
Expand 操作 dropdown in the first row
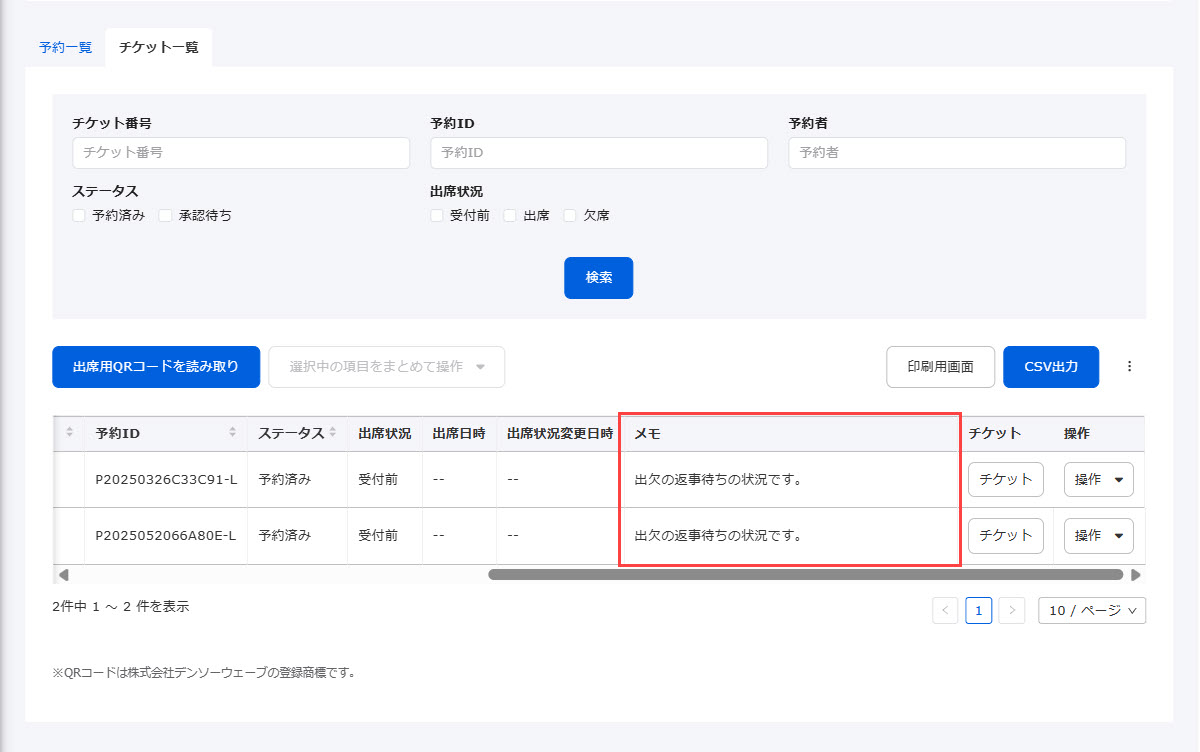pyautogui.click(x=1098, y=480)
